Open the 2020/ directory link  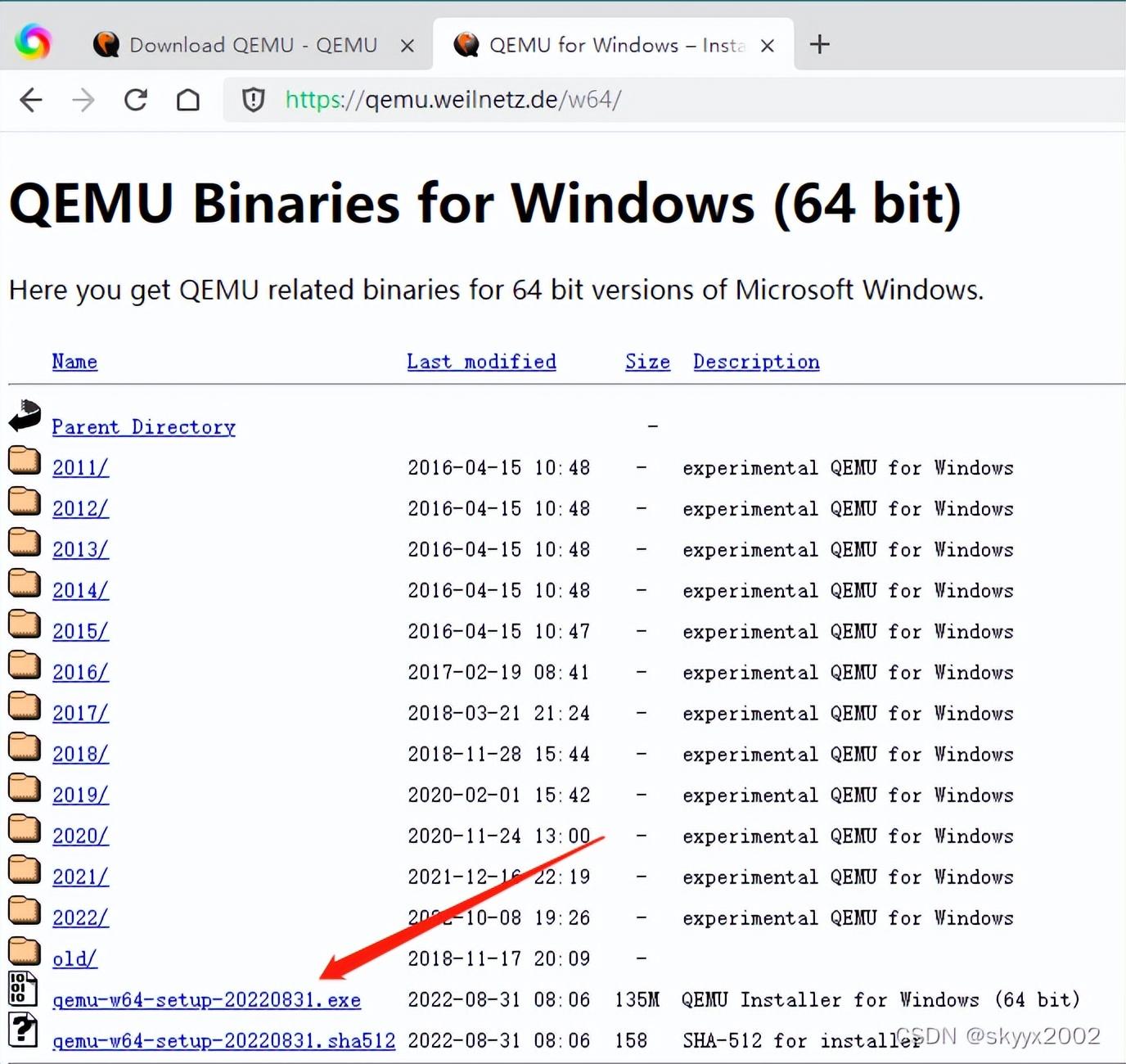point(80,836)
